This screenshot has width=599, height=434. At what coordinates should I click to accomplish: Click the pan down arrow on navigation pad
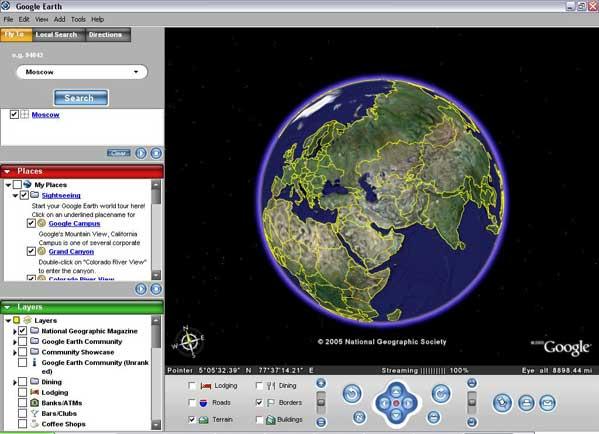tap(396, 415)
